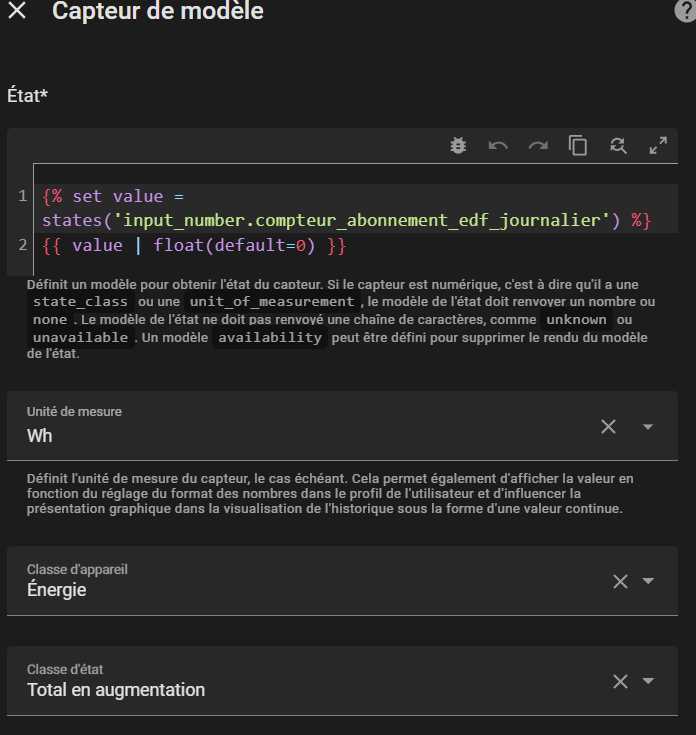Viewport: 696px width, 735px height.
Task: Click the Total en augmentation value field
Action: click(x=116, y=690)
